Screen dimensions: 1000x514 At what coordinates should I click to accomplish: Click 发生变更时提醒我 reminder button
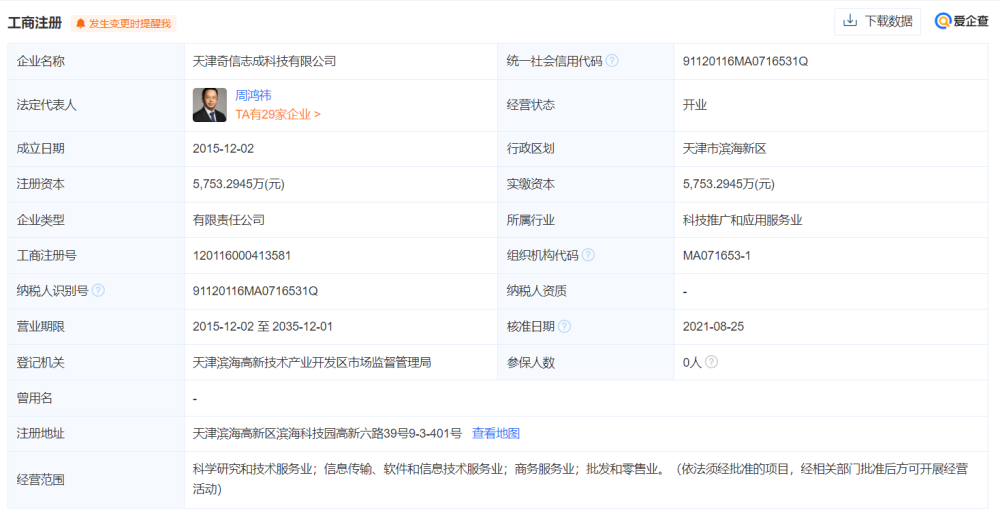[x=123, y=24]
